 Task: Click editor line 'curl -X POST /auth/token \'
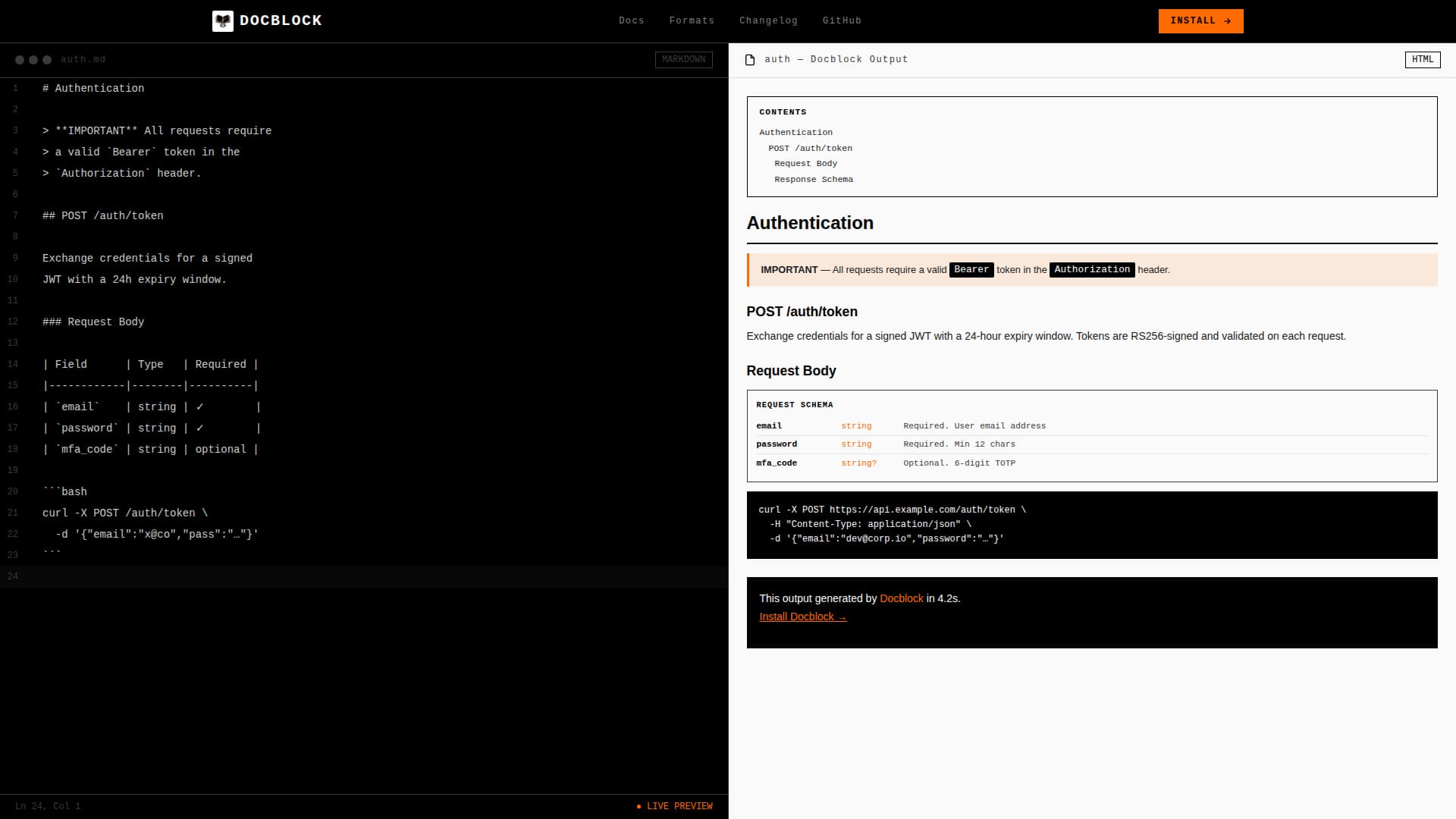coord(125,513)
